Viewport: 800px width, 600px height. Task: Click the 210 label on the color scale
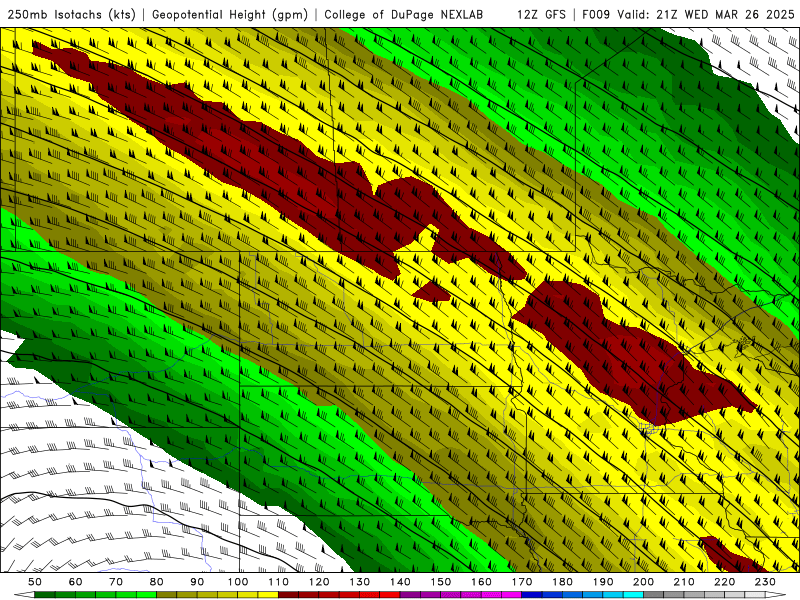click(684, 582)
